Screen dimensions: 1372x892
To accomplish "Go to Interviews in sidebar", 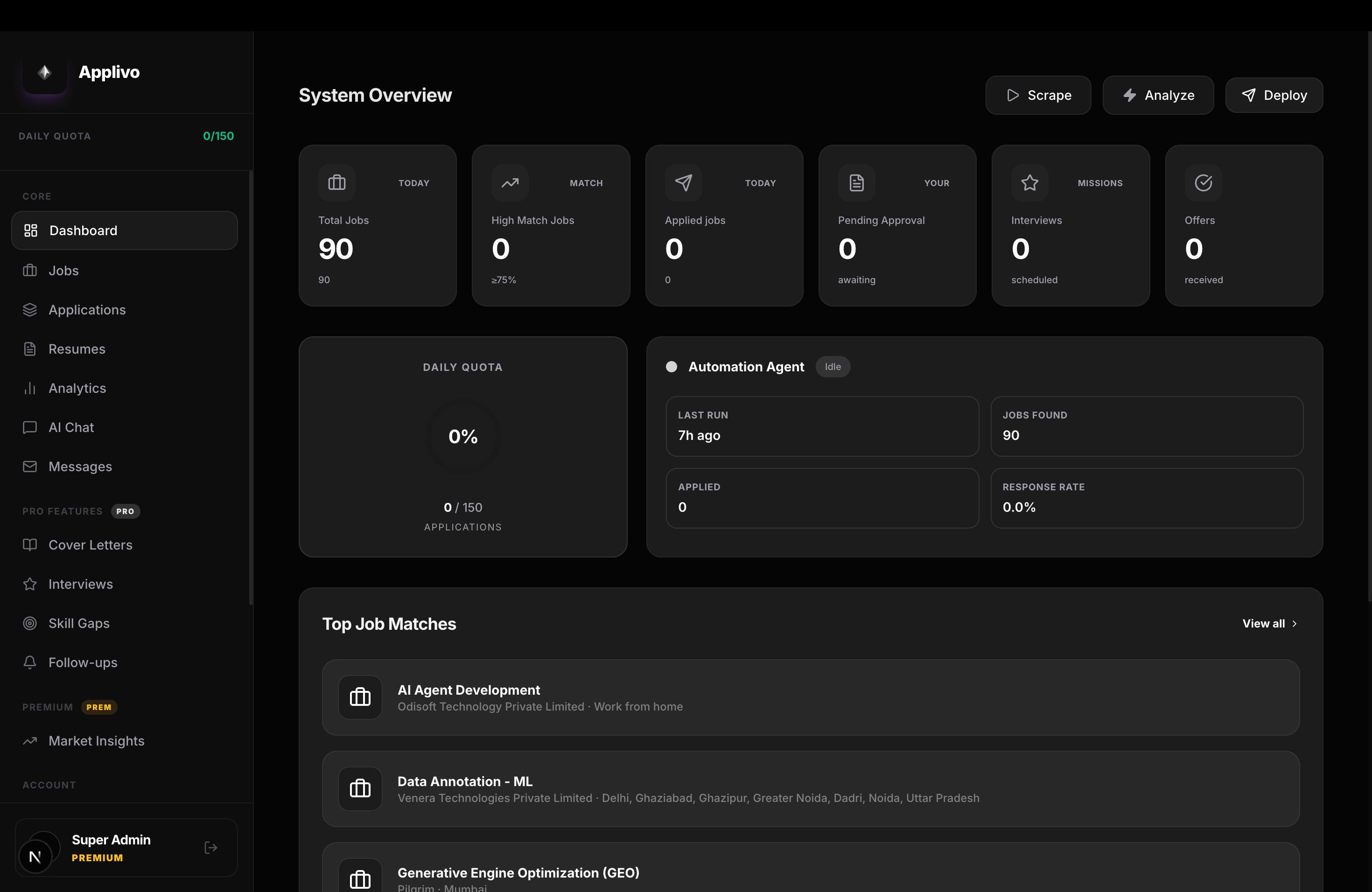I will click(125, 584).
